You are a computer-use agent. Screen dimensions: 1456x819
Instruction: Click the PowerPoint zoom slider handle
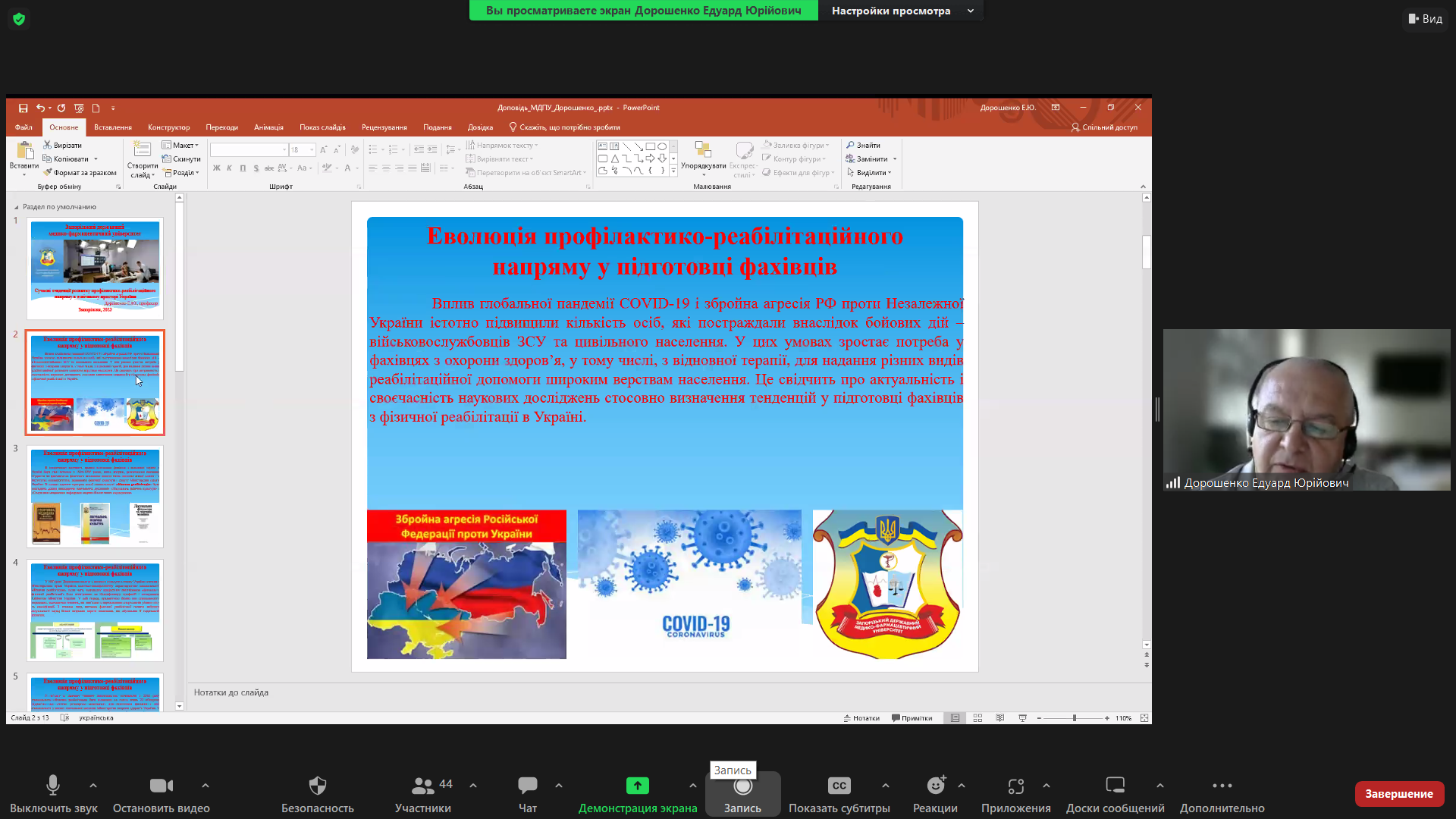(x=1074, y=718)
